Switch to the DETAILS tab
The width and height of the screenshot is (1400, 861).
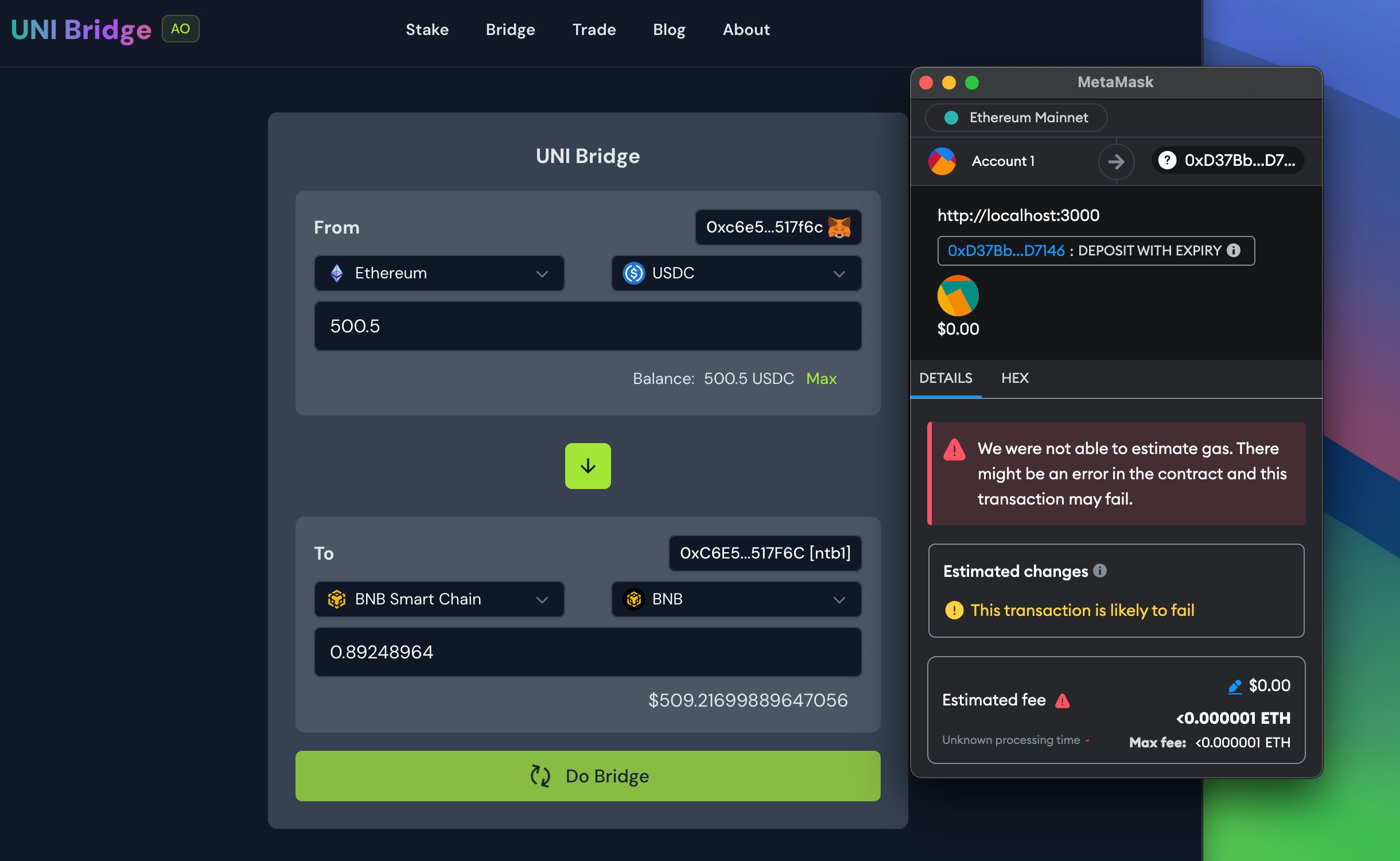[946, 378]
